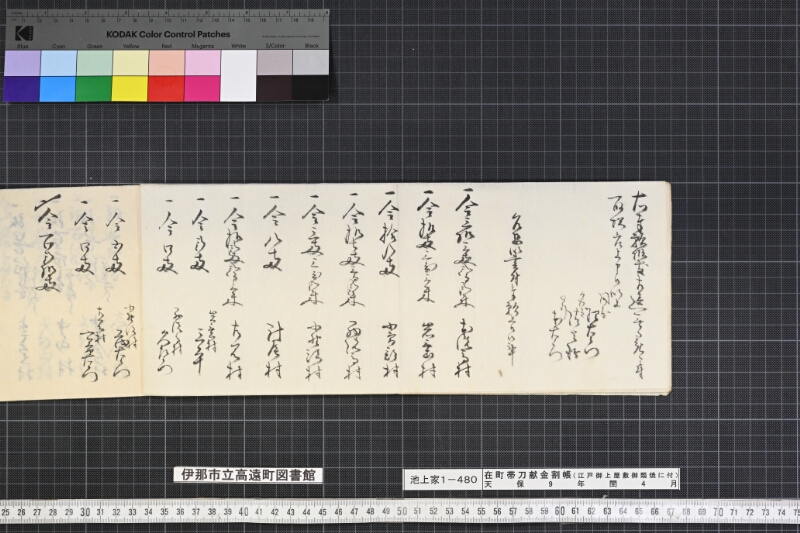This screenshot has width=800, height=533.
Task: Click the "KODAK Color Control Patches" title
Action: (x=168, y=34)
